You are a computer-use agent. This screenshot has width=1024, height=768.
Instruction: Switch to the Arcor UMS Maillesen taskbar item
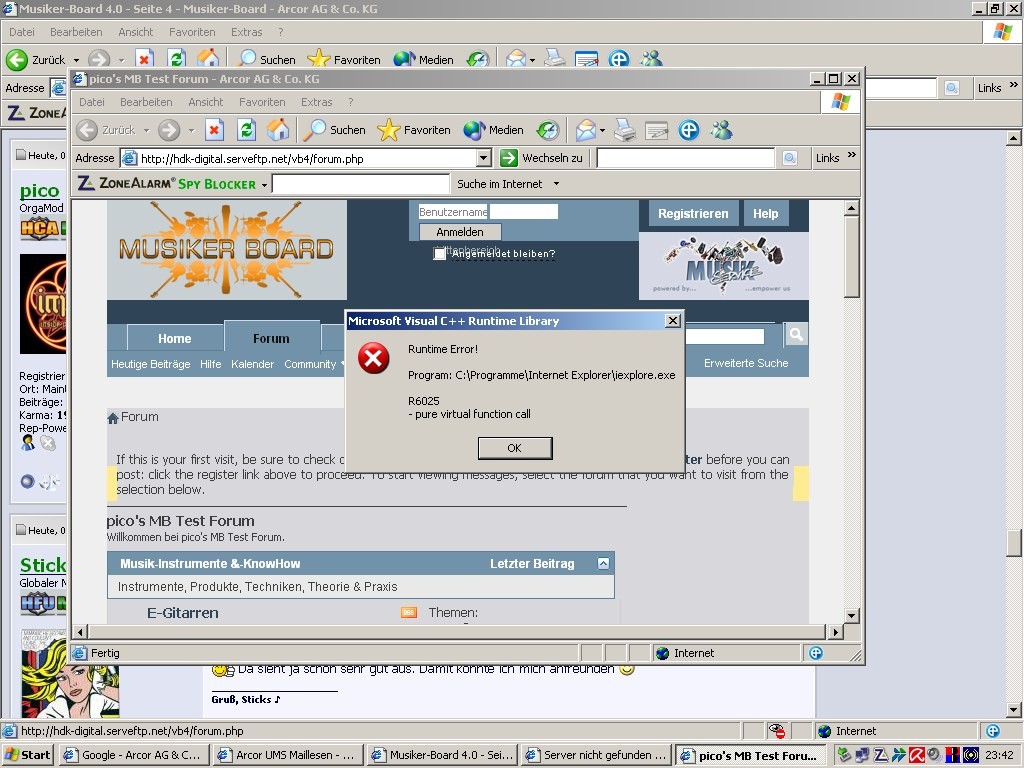coord(288,755)
